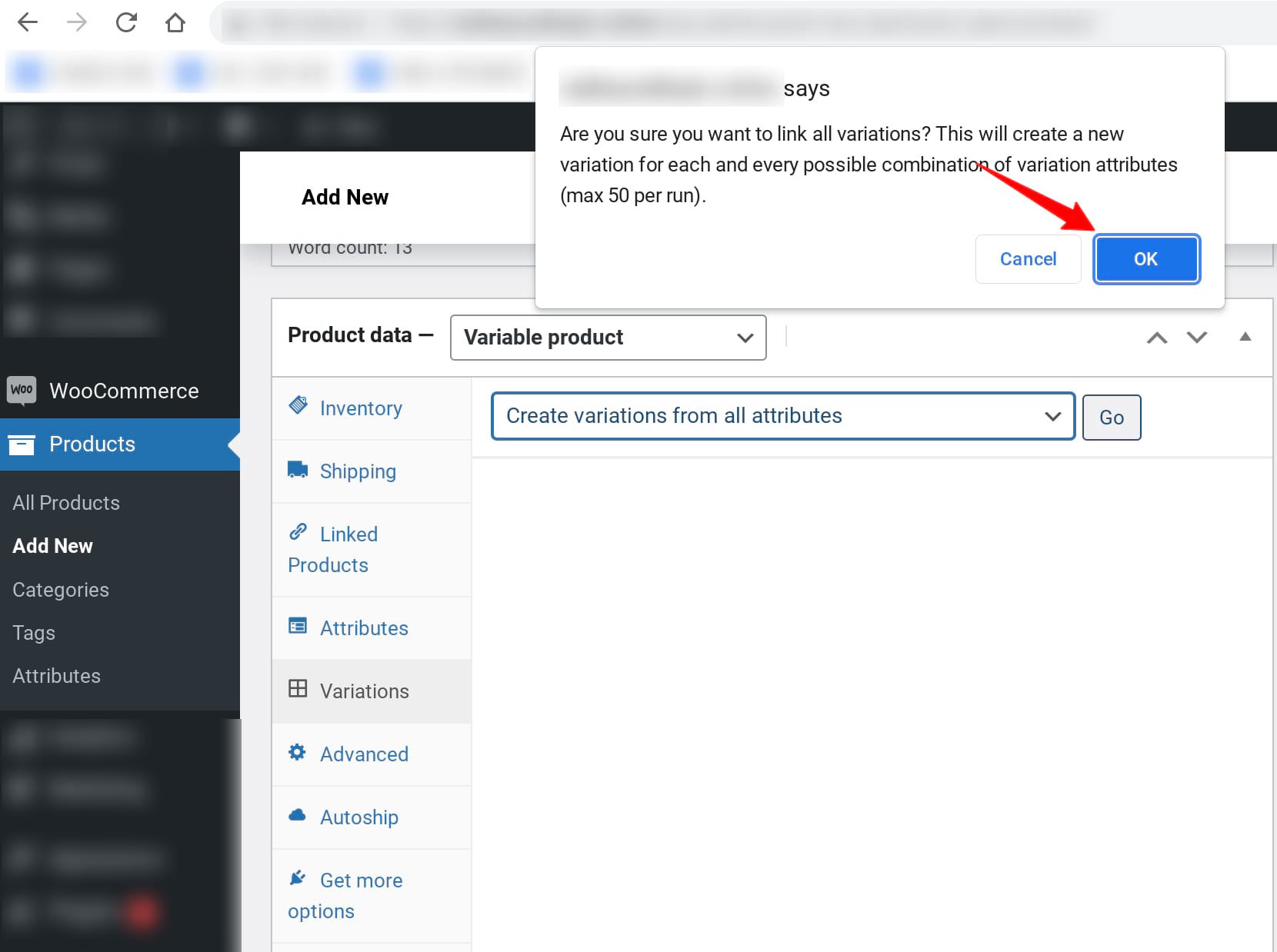The width and height of the screenshot is (1277, 952).
Task: Click the Autoship cloud icon
Action: (297, 815)
